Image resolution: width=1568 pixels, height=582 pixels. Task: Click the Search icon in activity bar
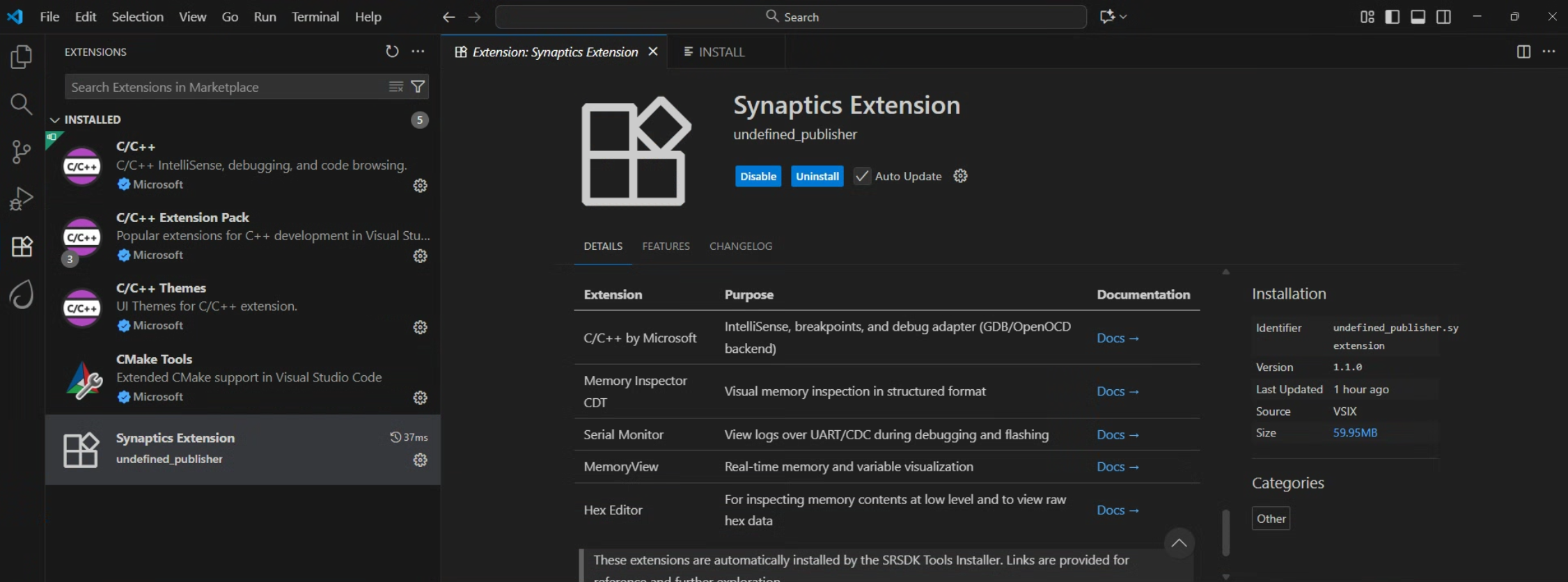pos(22,104)
